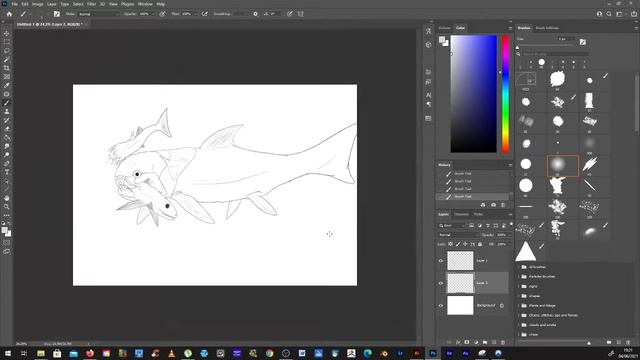Switch to the Channels tab

tap(462, 214)
